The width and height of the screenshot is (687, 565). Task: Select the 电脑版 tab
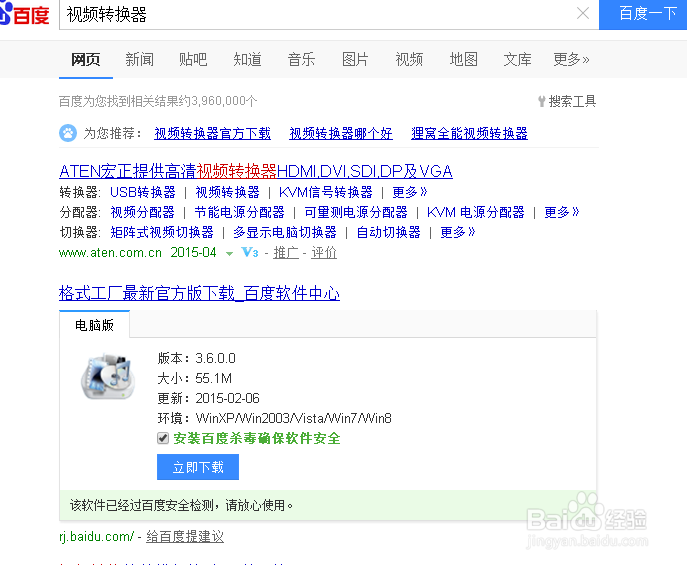tap(94, 325)
